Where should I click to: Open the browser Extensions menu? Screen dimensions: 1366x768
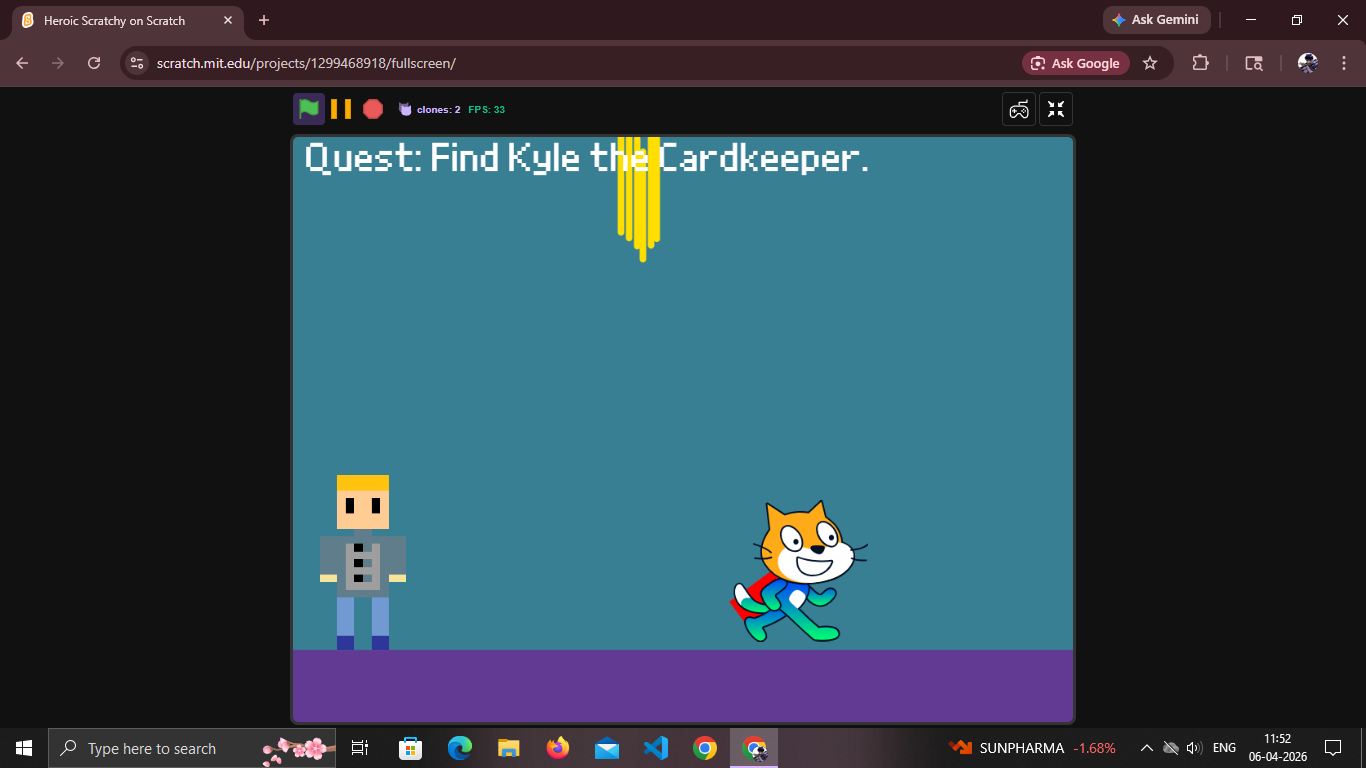[x=1200, y=63]
